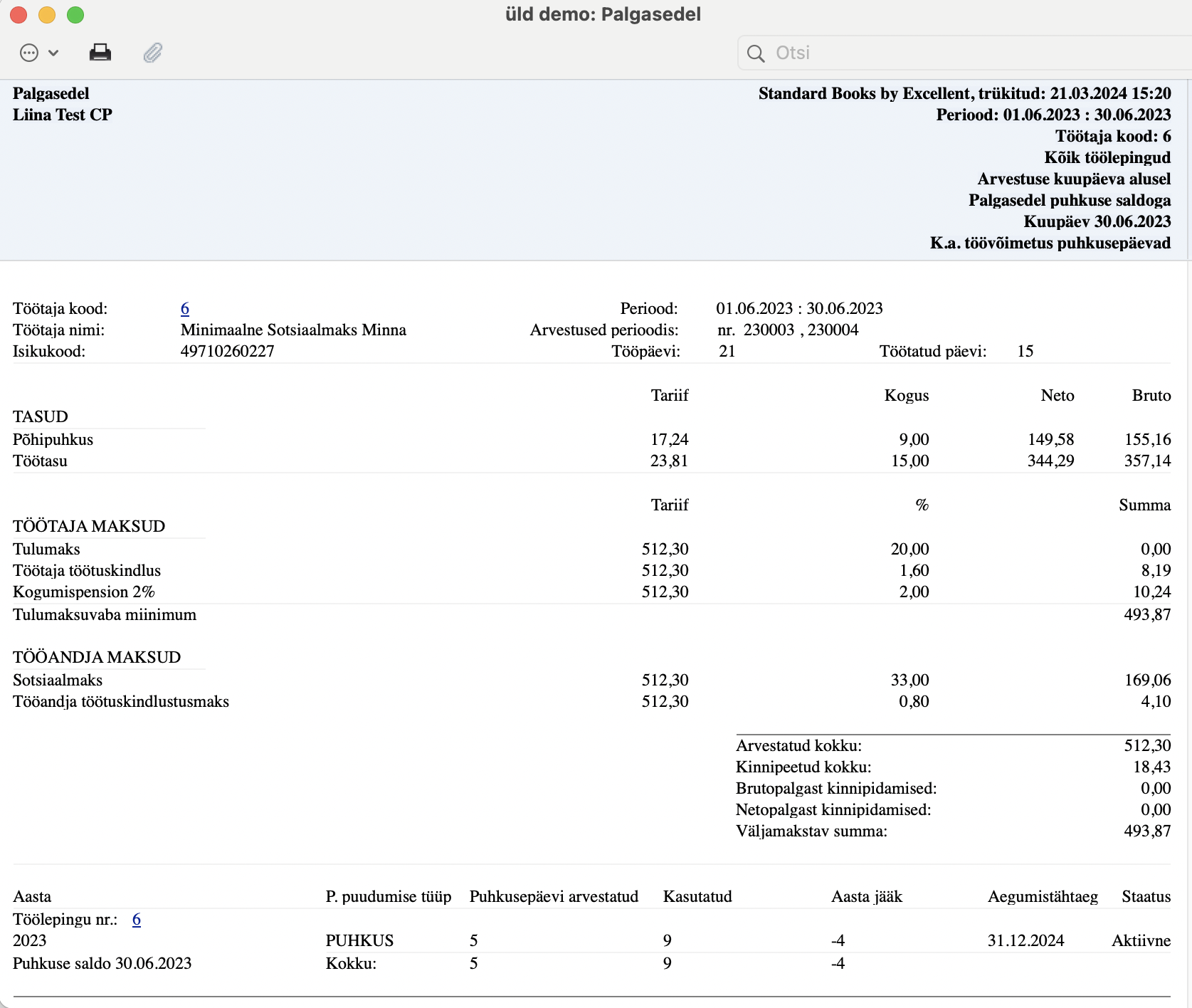Select Põhipuhkus bruto amount 155,16
1192x1008 pixels.
[1148, 439]
